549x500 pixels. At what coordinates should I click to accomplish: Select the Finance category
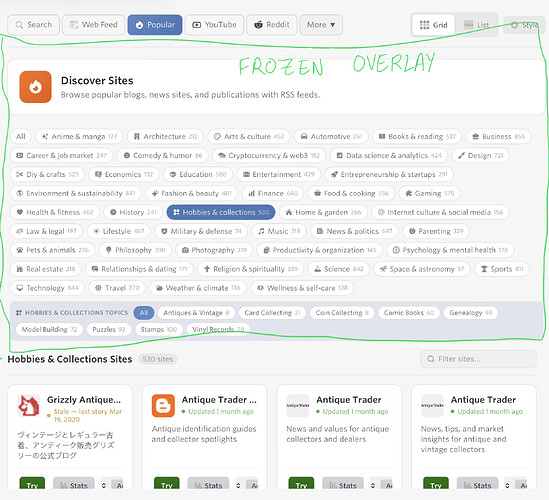pyautogui.click(x=273, y=193)
